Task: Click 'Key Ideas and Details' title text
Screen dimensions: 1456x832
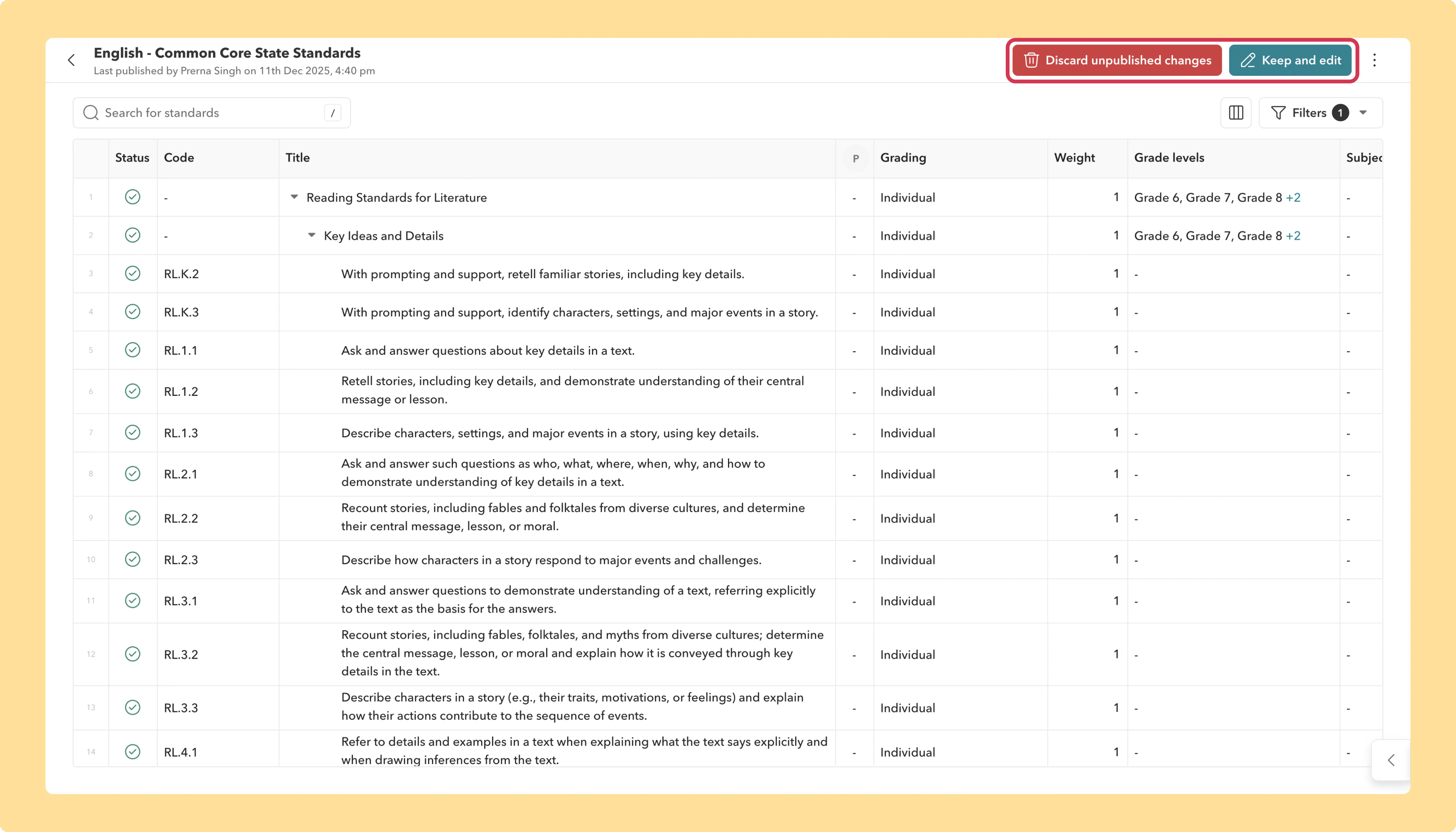Action: (383, 236)
